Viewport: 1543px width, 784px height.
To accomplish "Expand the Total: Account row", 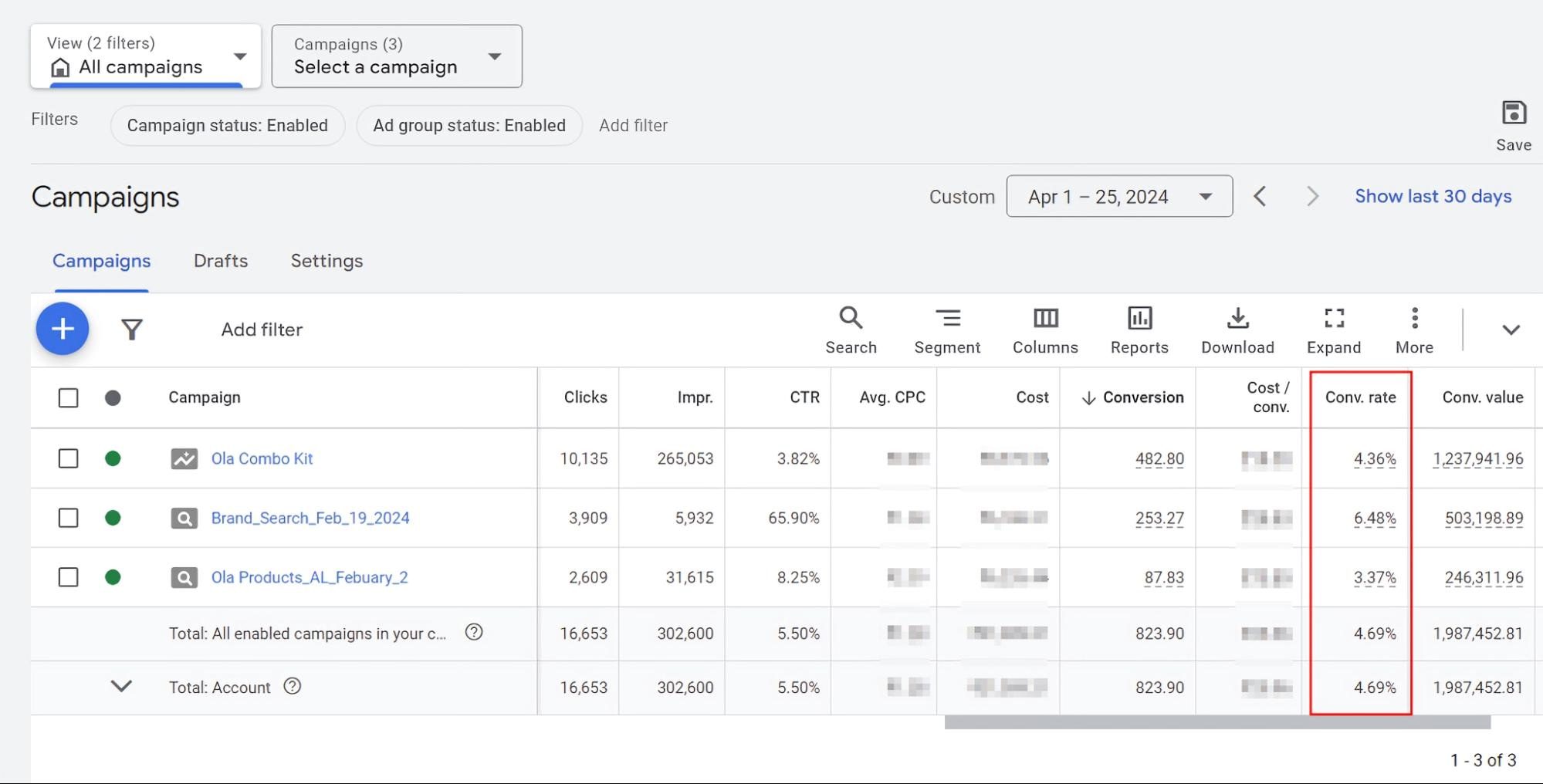I will point(120,687).
